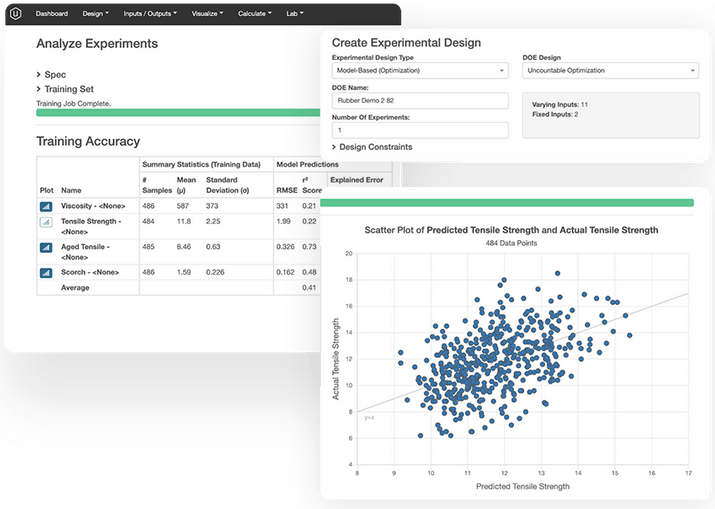Viewport: 715px width, 509px height.
Task: Click the hexagon logo icon in the navbar
Action: coord(16,14)
